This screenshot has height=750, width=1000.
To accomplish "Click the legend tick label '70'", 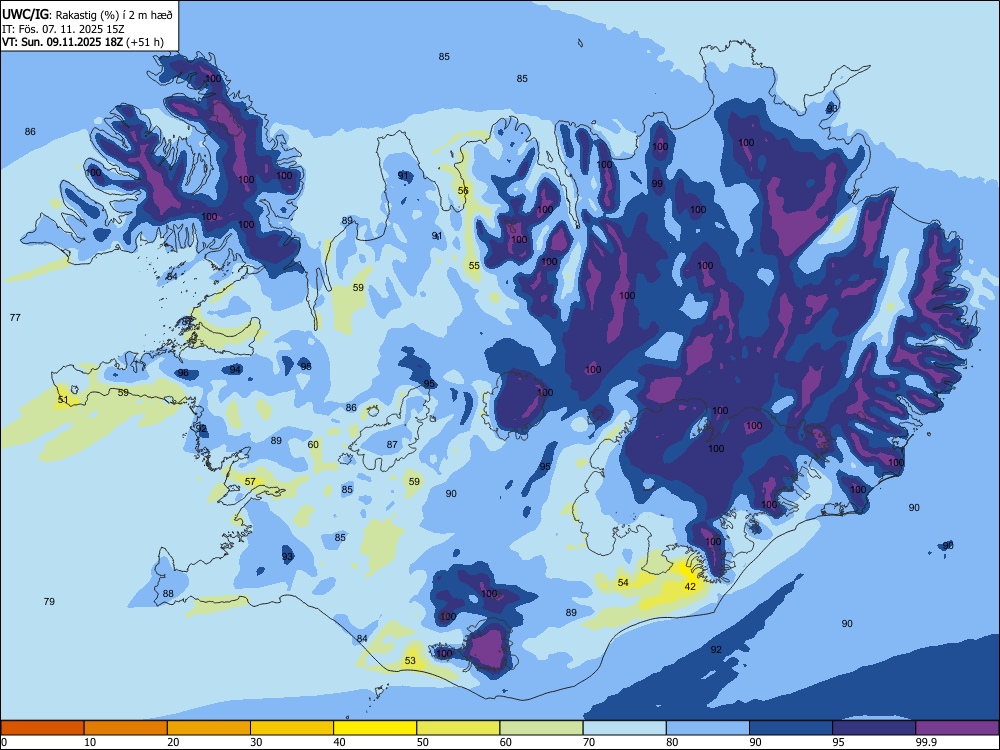I will pos(589,742).
